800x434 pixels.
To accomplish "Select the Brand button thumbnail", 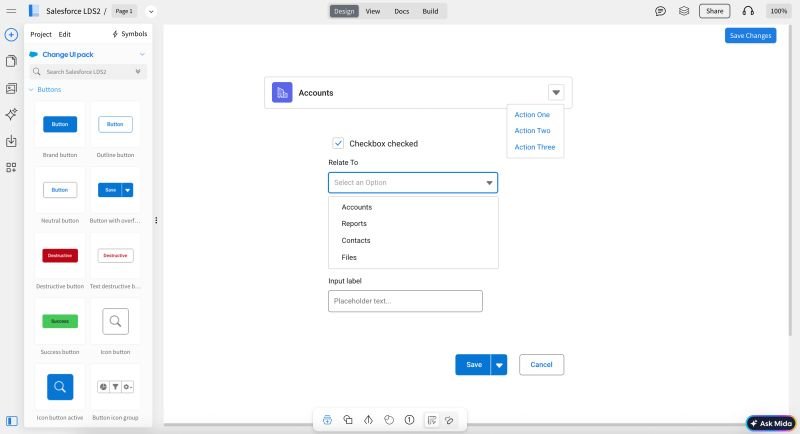I will click(60, 124).
